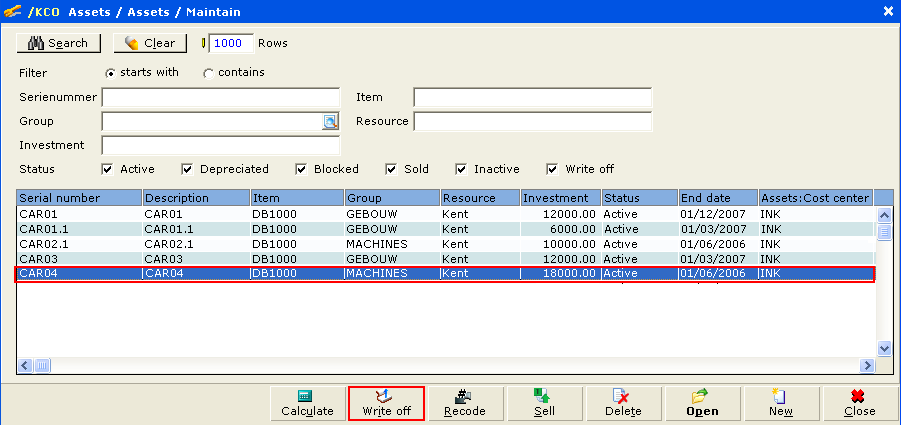
Task: Click the horizontal scrollbar right arrow
Action: tap(867, 365)
